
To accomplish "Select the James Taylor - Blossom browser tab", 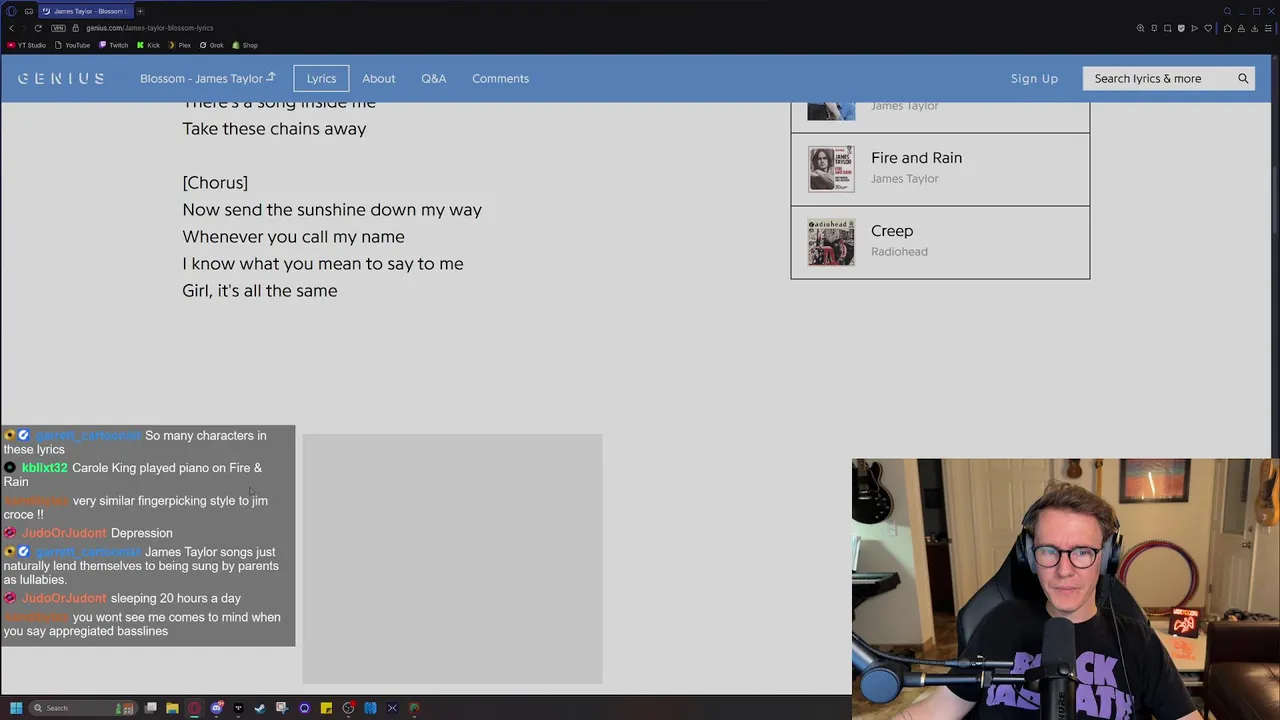I will (85, 11).
